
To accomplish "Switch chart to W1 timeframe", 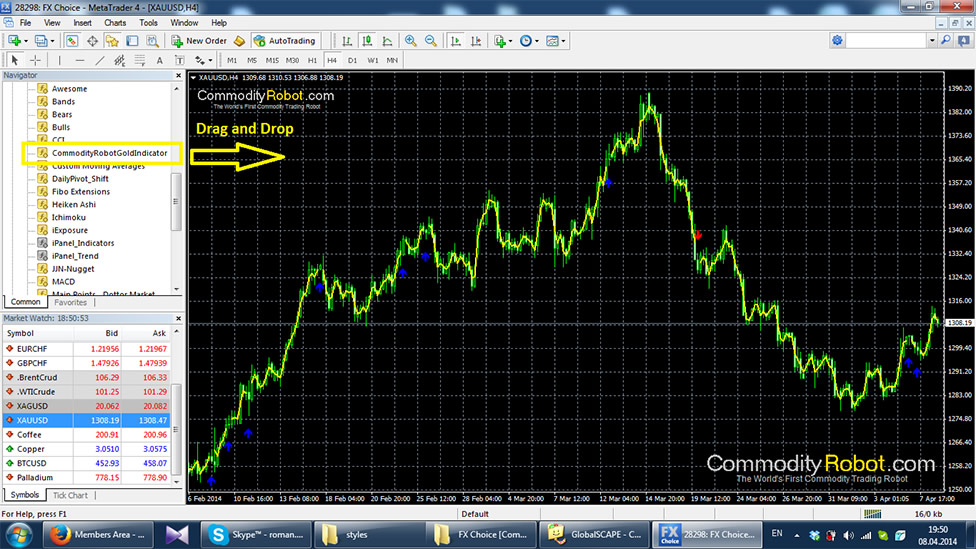I will tap(372, 60).
